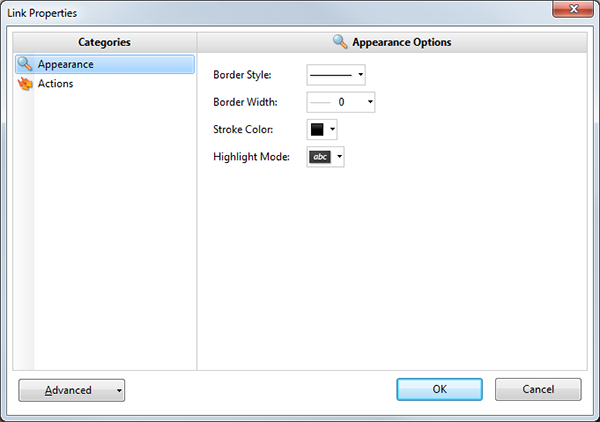Select the Actions category label
600x422 pixels.
[55, 84]
